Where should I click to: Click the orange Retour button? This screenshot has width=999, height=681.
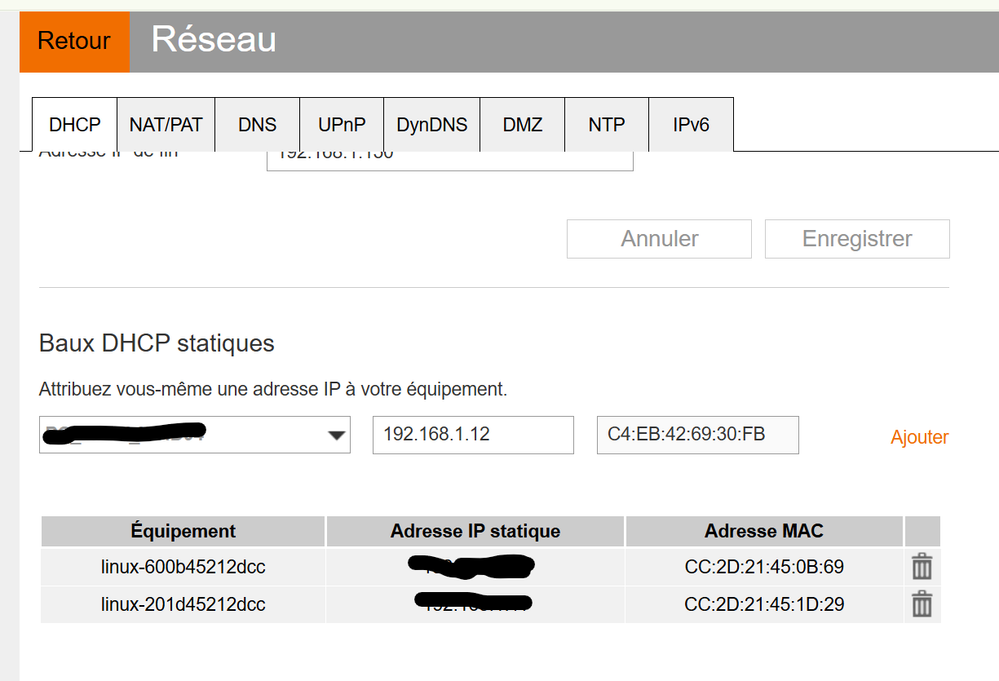tap(74, 42)
